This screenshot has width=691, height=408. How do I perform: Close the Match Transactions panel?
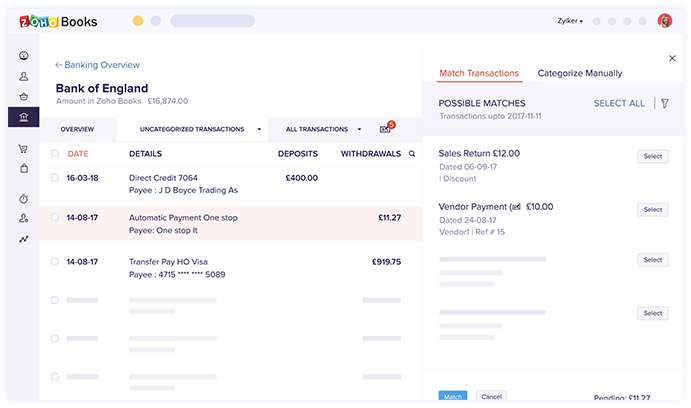[672, 58]
